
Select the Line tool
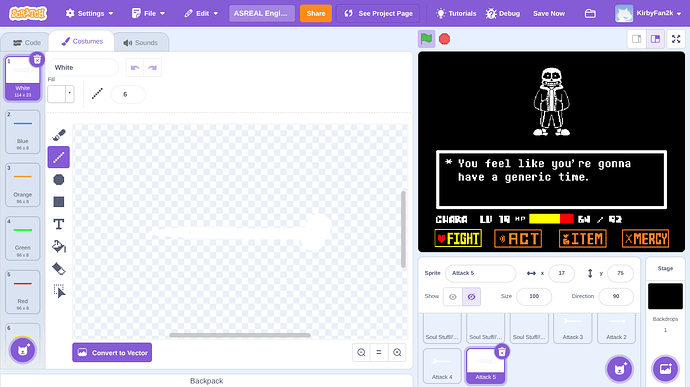[x=59, y=157]
